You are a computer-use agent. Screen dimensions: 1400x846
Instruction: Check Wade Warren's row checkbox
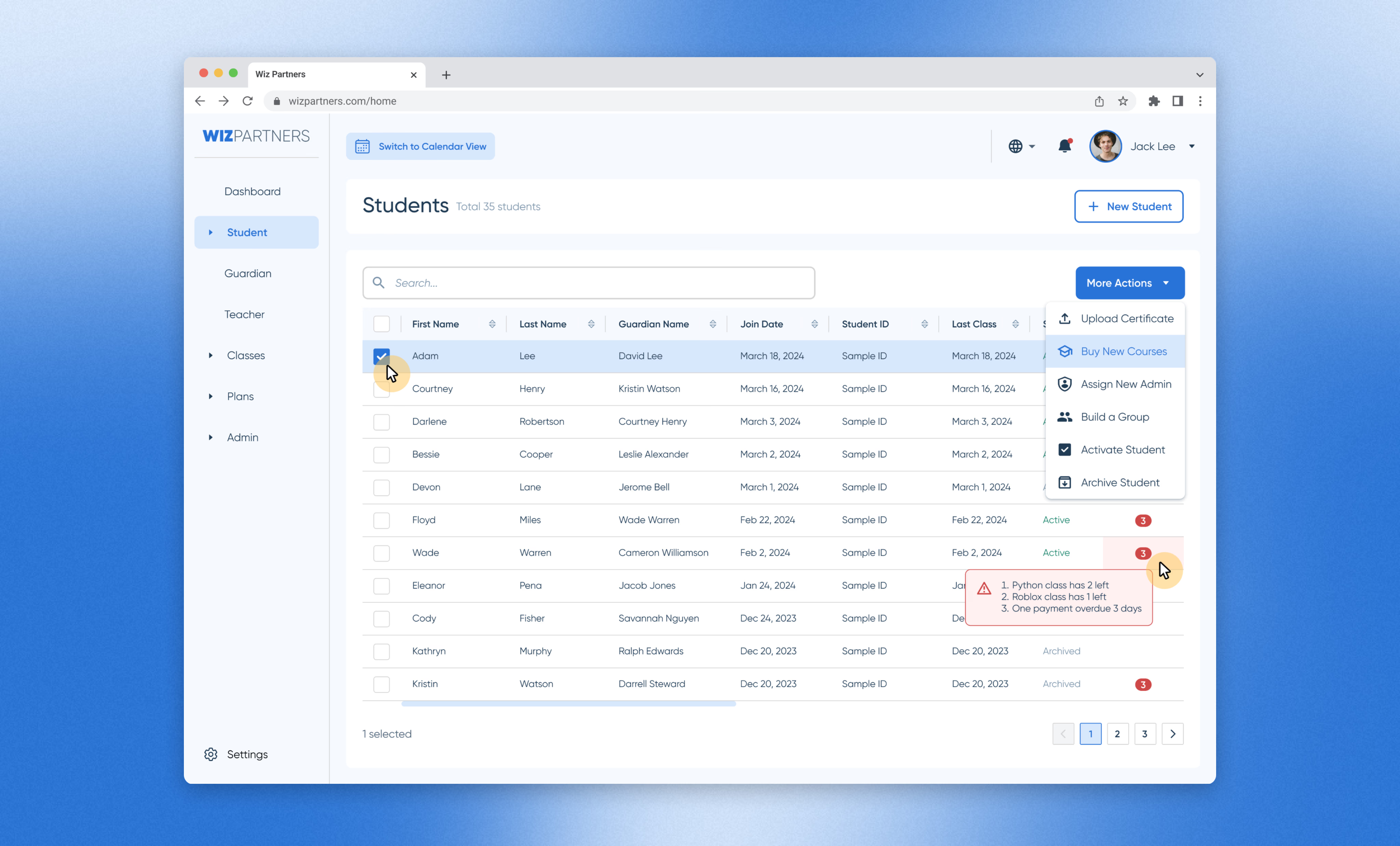coord(381,553)
